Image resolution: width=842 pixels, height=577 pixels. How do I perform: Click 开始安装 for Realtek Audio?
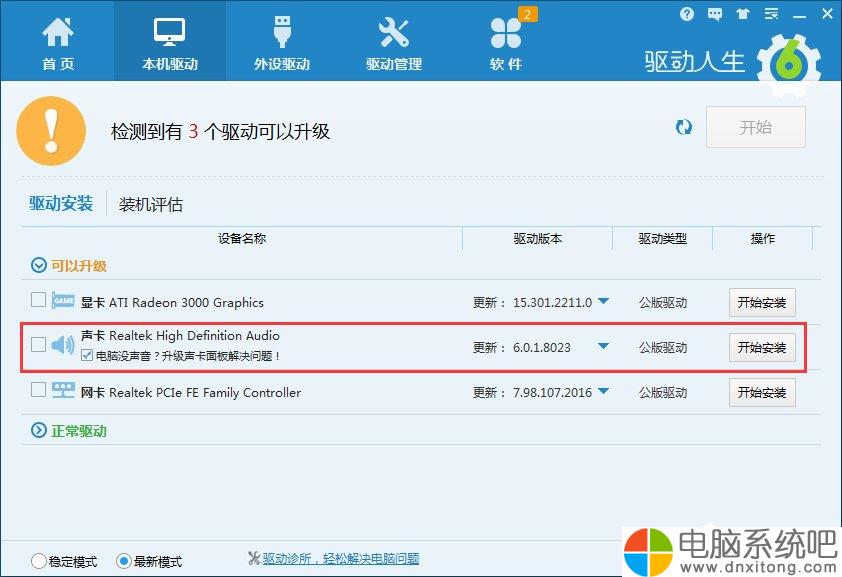(762, 347)
